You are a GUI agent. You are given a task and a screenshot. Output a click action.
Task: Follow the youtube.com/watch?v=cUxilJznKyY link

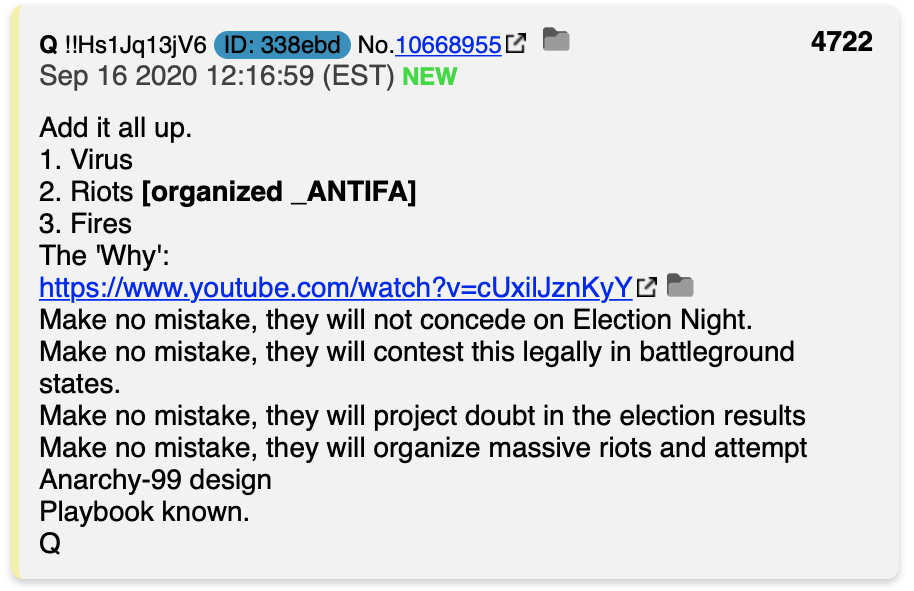pos(336,288)
